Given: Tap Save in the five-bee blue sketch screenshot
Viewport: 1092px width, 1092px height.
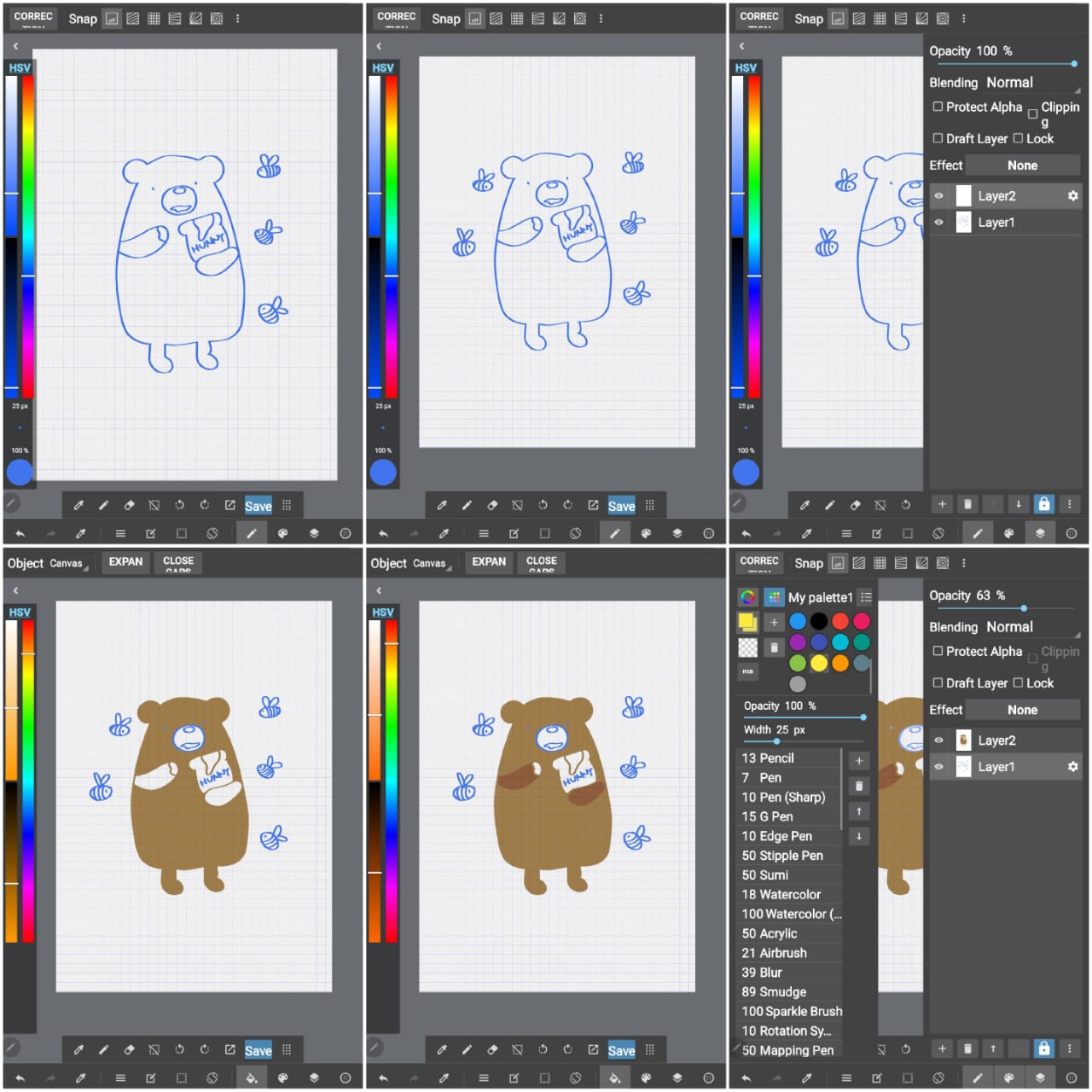Looking at the screenshot, I should [x=621, y=505].
